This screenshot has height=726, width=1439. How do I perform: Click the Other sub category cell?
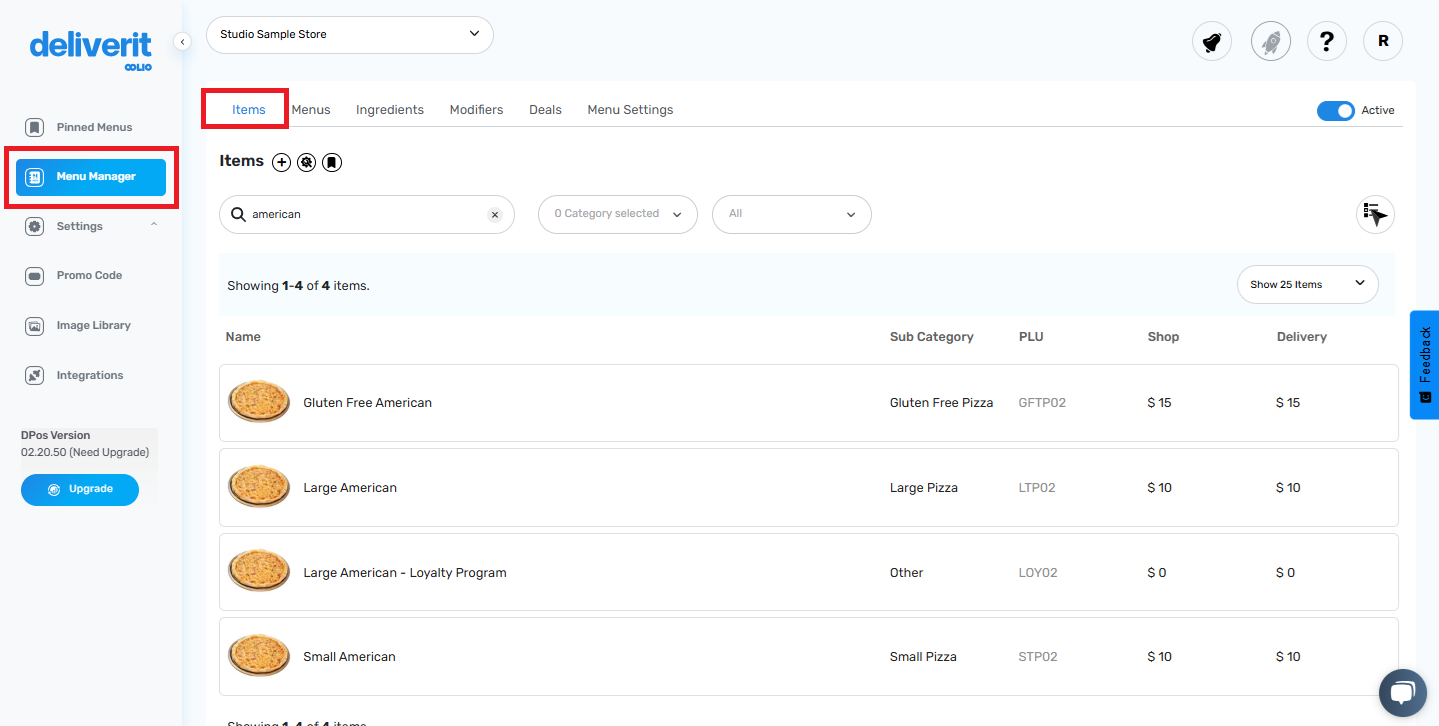pos(906,573)
